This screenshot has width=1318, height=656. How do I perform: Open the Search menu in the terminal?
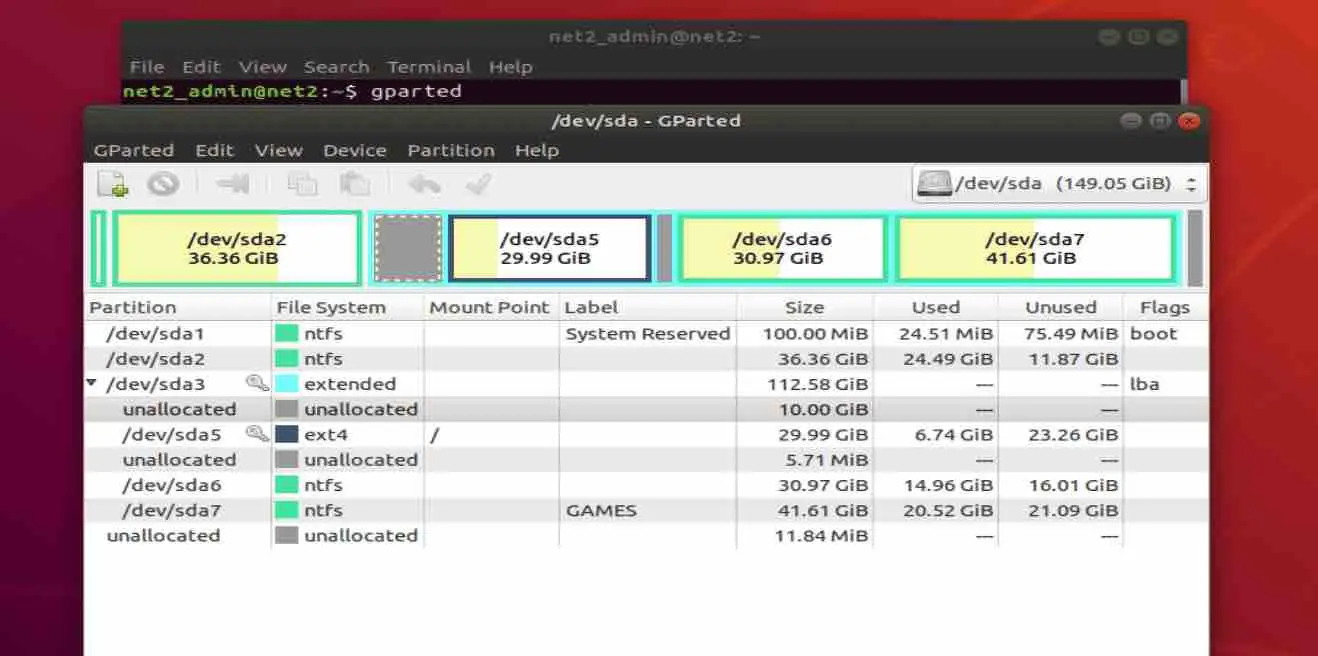pyautogui.click(x=336, y=67)
